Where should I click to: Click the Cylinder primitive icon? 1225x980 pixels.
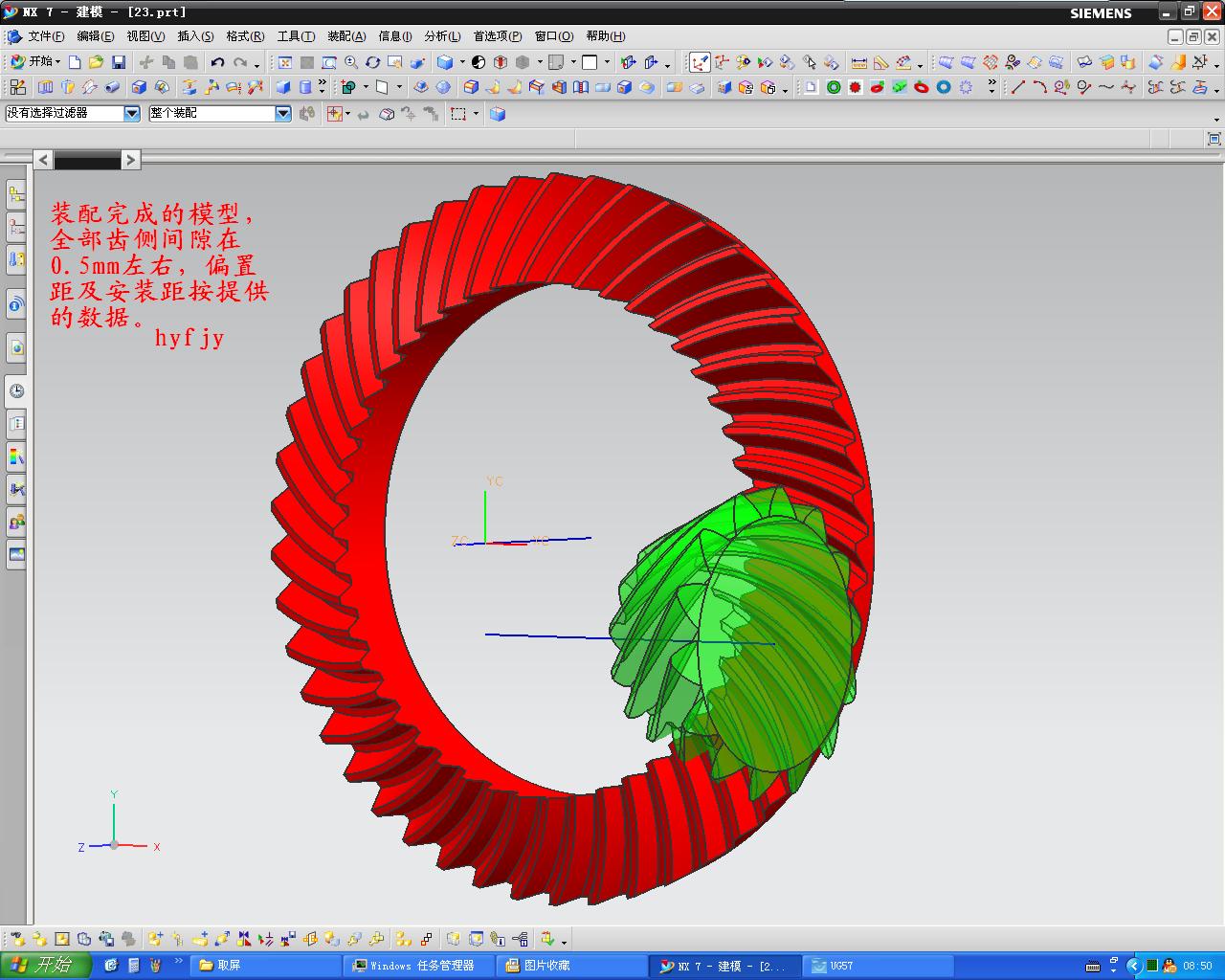tap(305, 87)
